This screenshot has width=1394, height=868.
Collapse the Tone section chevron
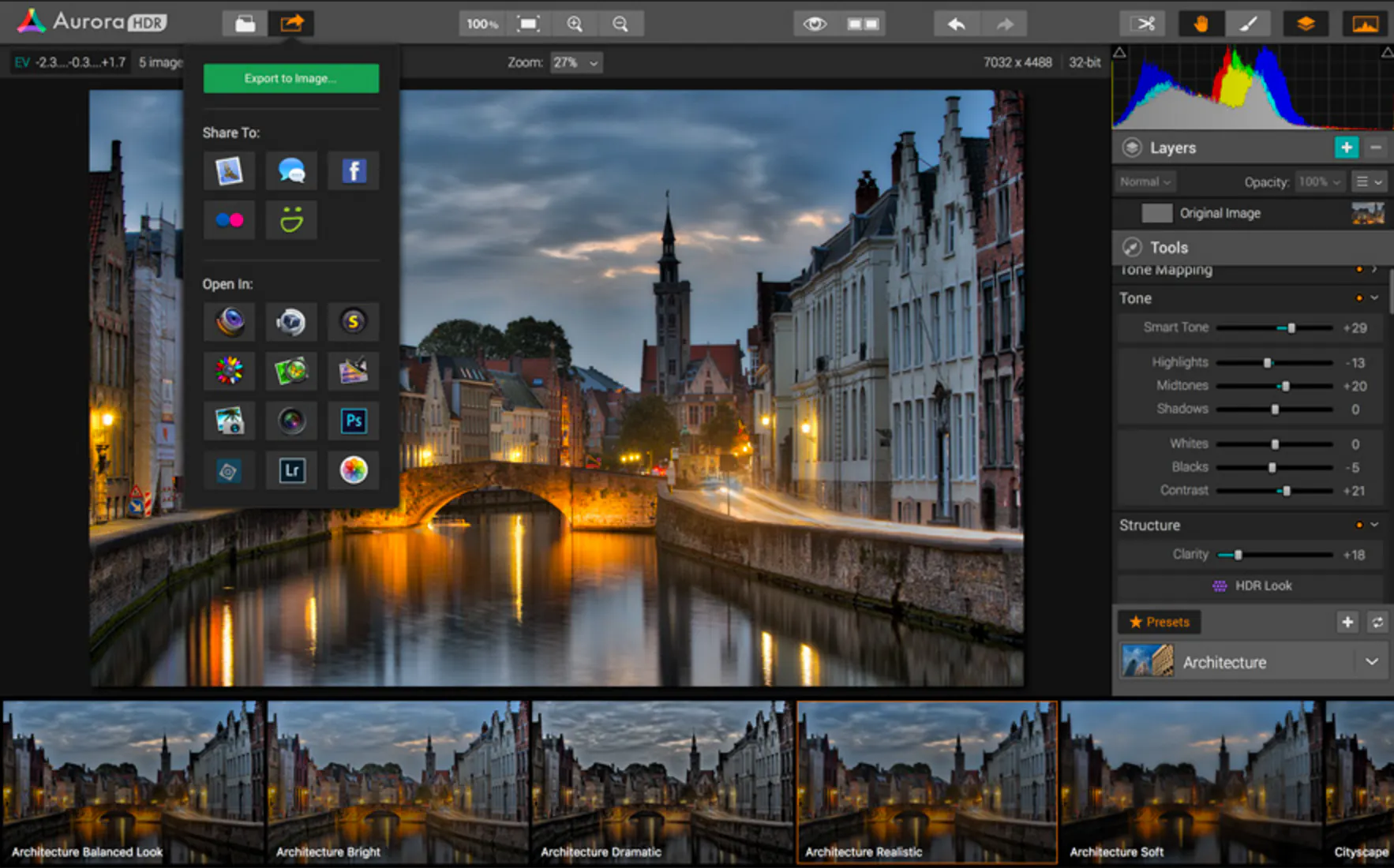point(1374,297)
